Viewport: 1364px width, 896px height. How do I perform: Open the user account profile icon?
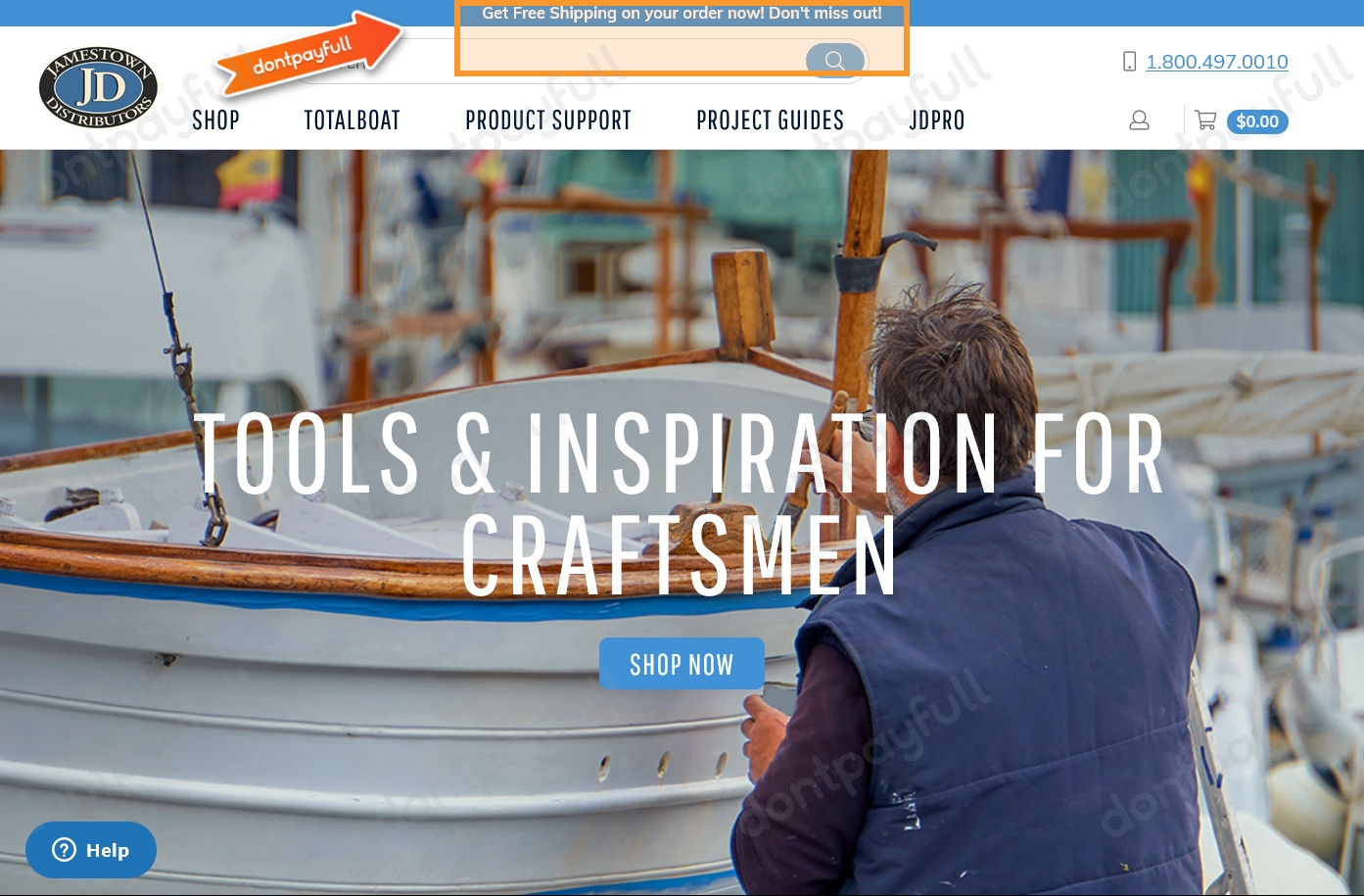point(1139,120)
